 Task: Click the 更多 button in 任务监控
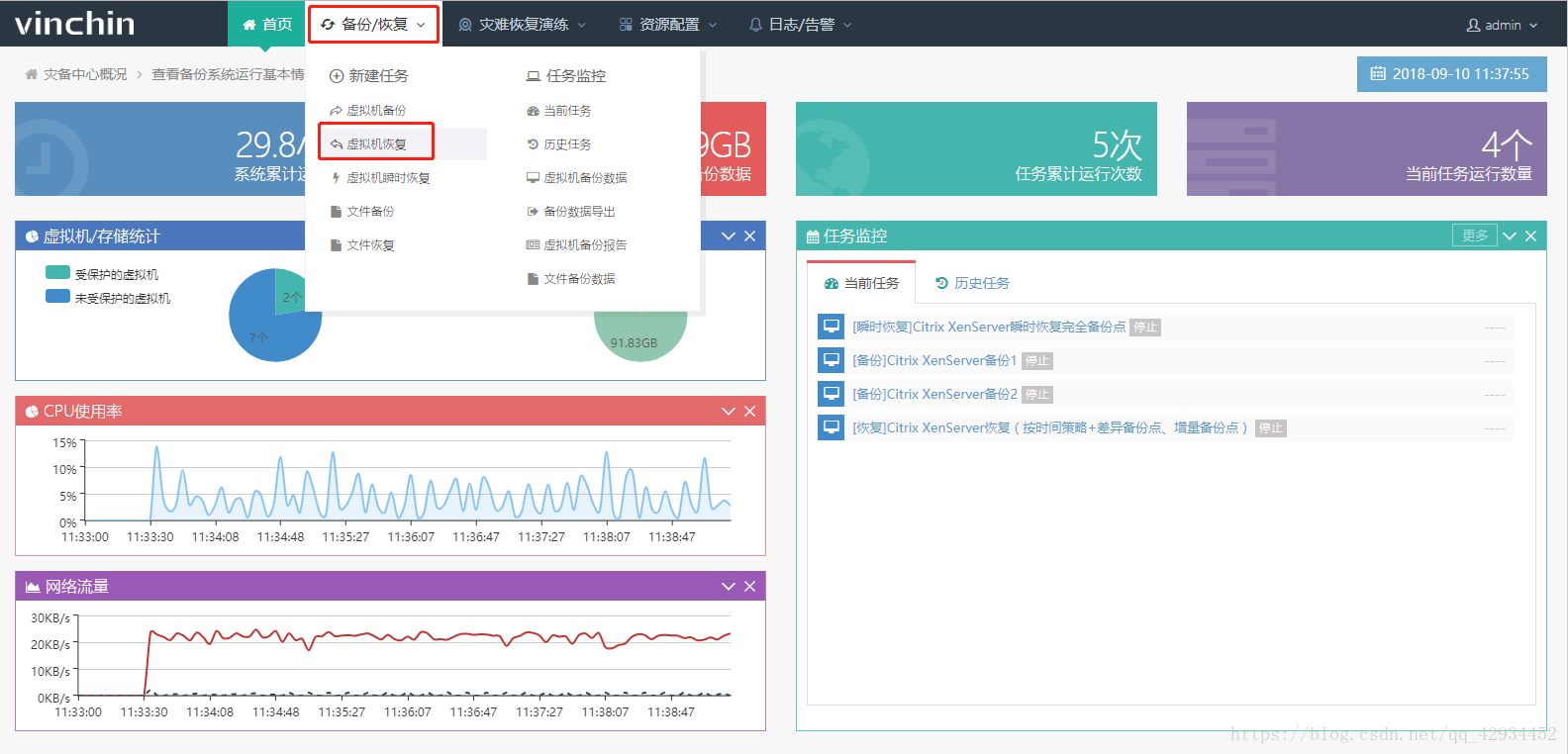[1474, 236]
